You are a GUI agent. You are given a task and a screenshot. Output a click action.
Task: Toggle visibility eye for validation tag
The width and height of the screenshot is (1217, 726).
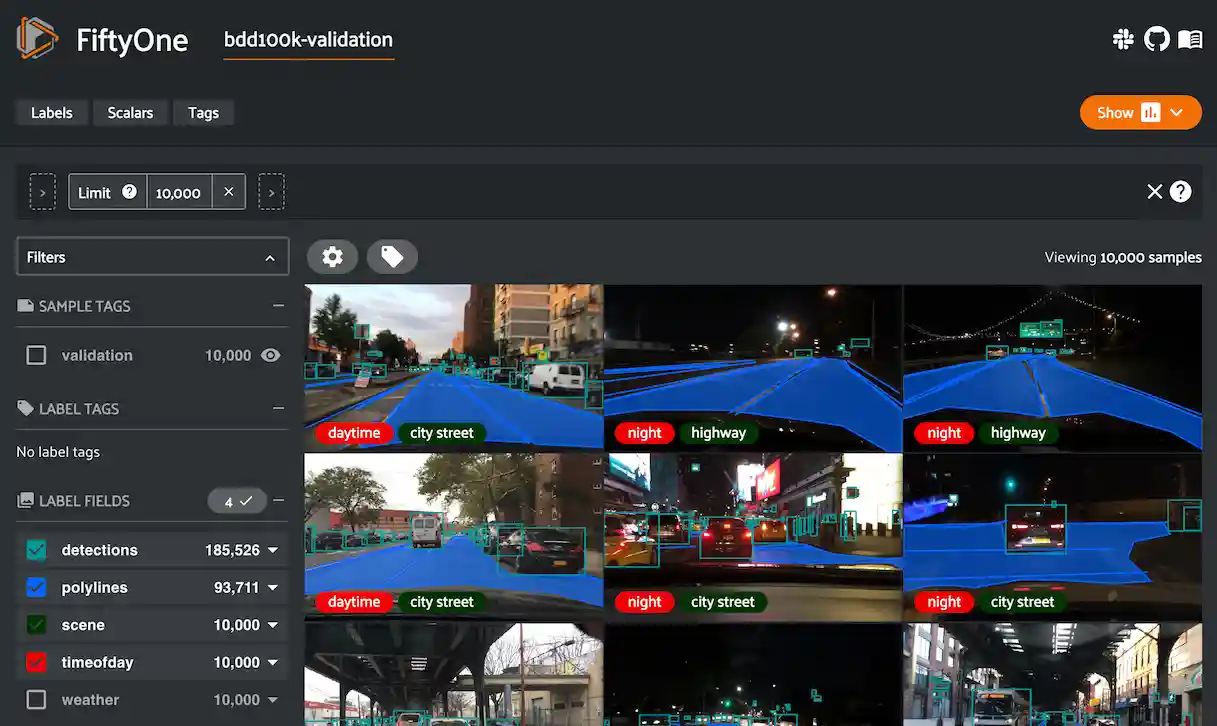[x=270, y=355]
